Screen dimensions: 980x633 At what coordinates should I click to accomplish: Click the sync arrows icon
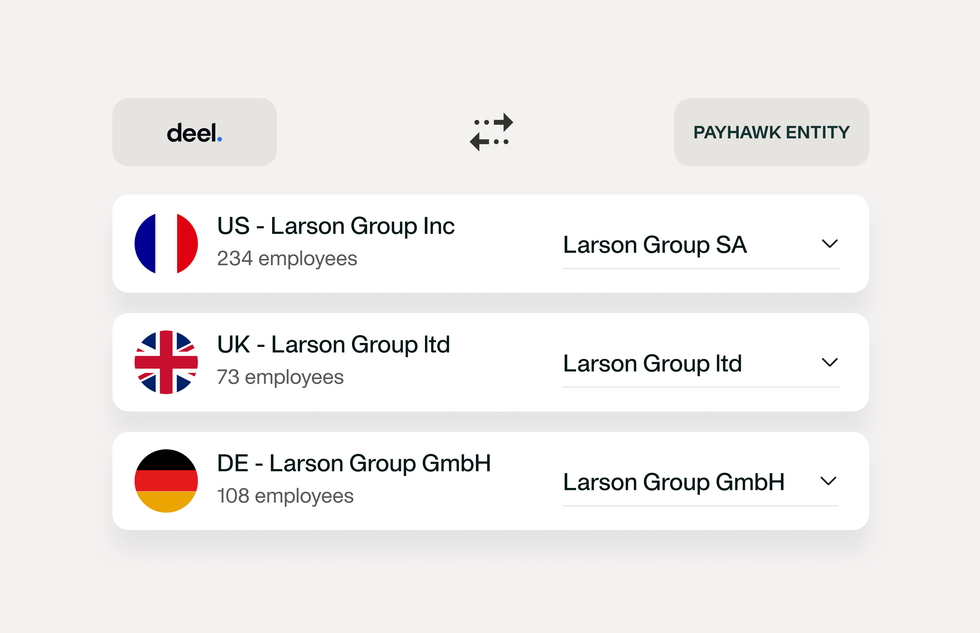490,131
